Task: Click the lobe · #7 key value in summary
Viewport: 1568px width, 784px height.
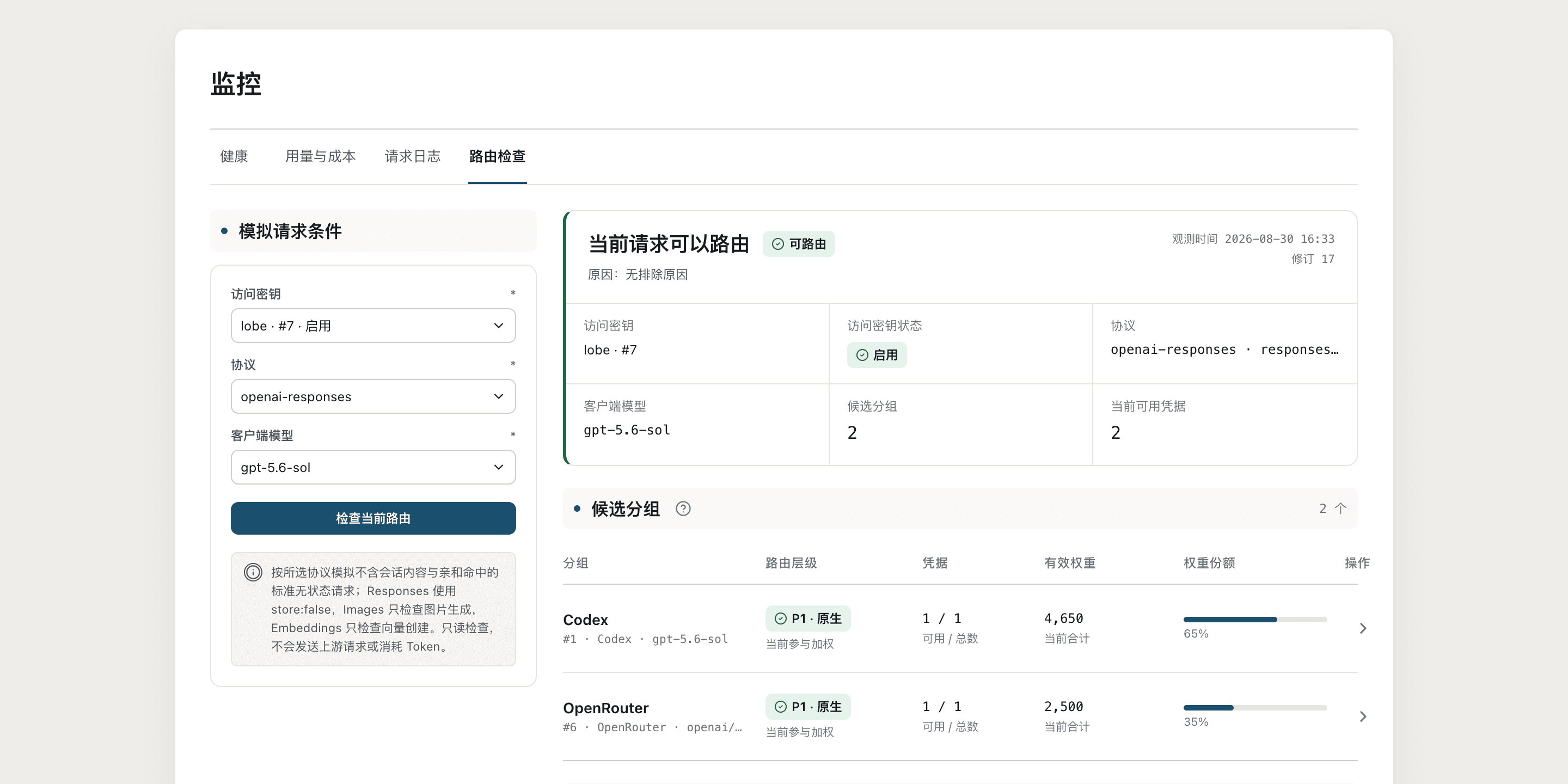Action: point(610,350)
